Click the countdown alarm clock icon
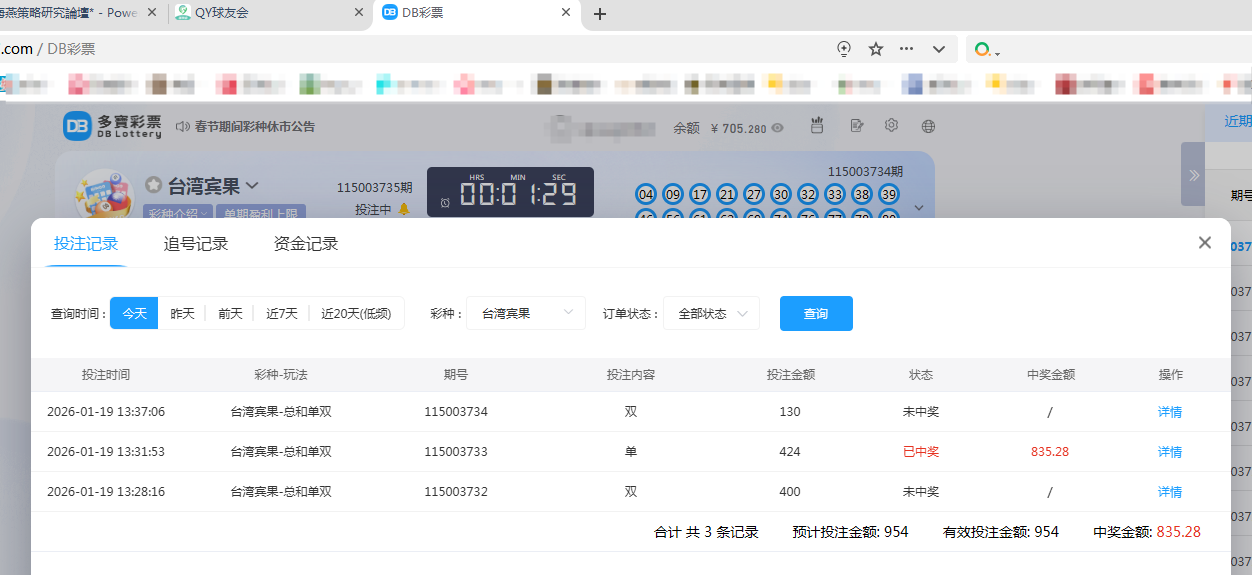 (445, 203)
